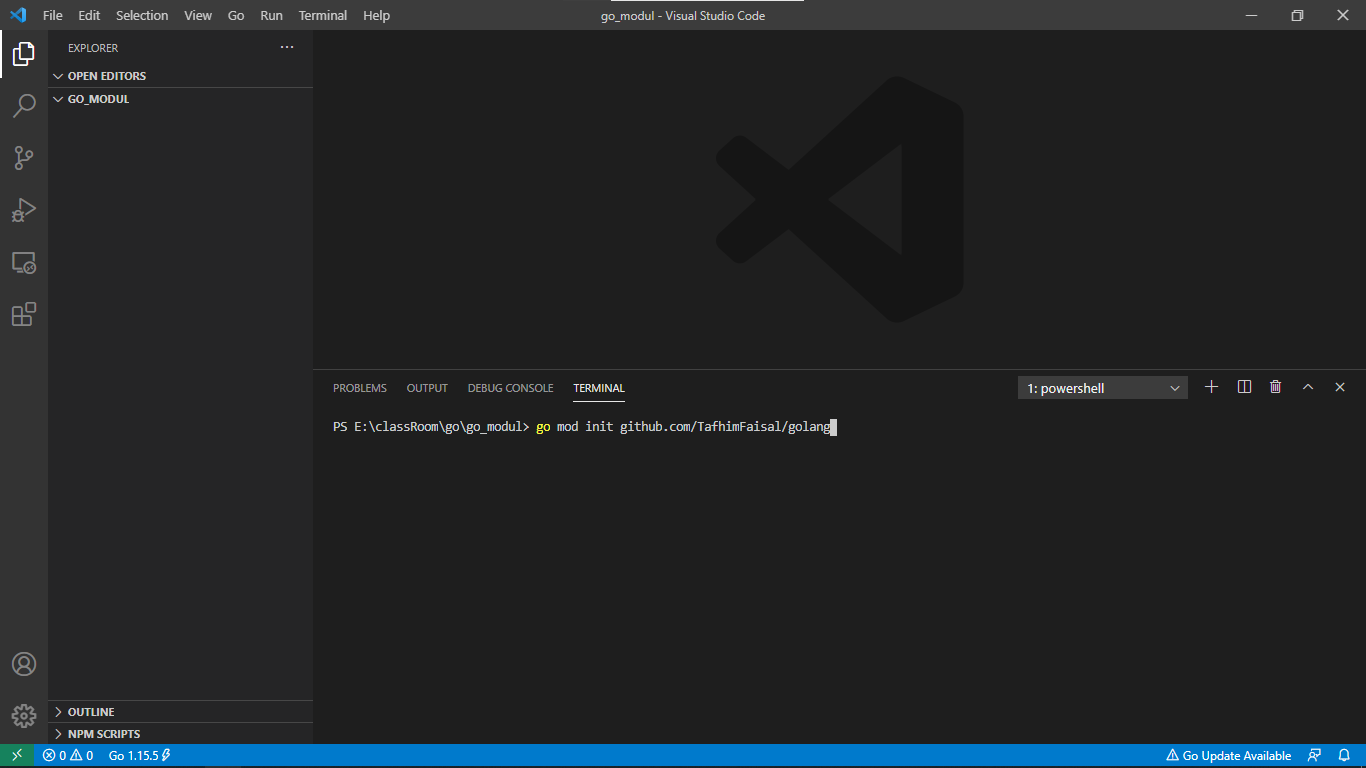Kill the terminal with trash icon
This screenshot has height=768, width=1366.
pyautogui.click(x=1275, y=387)
